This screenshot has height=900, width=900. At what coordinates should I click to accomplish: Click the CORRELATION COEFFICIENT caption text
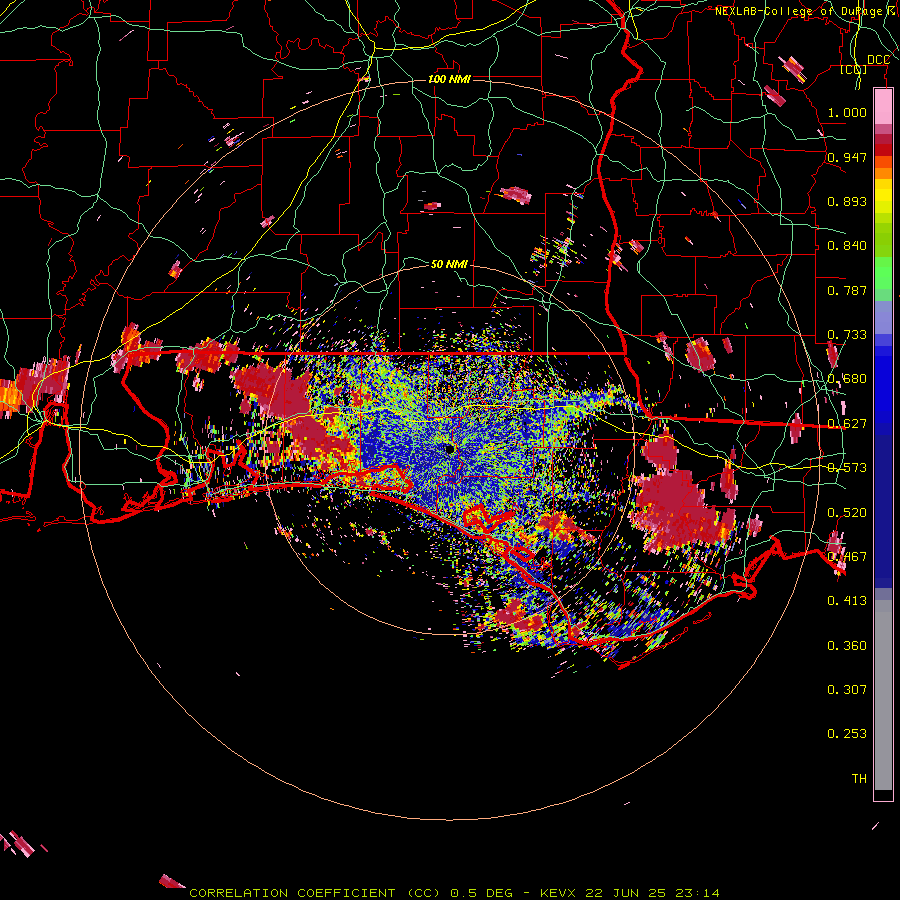point(292,893)
